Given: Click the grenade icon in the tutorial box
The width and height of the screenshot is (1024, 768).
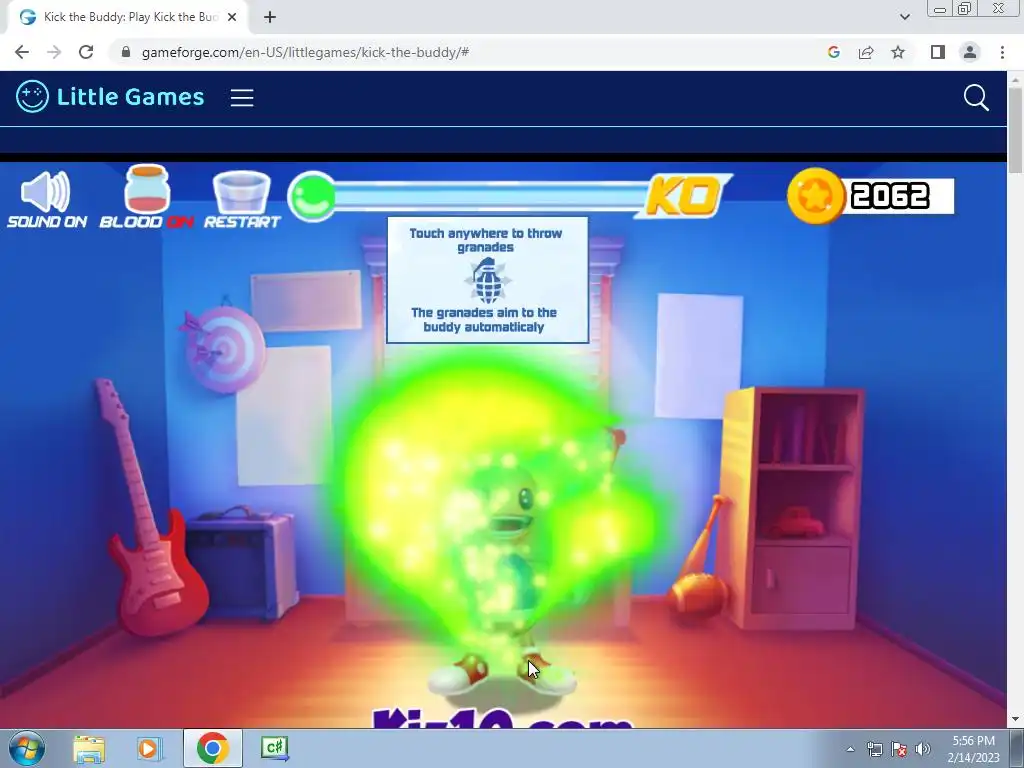Looking at the screenshot, I should [487, 281].
